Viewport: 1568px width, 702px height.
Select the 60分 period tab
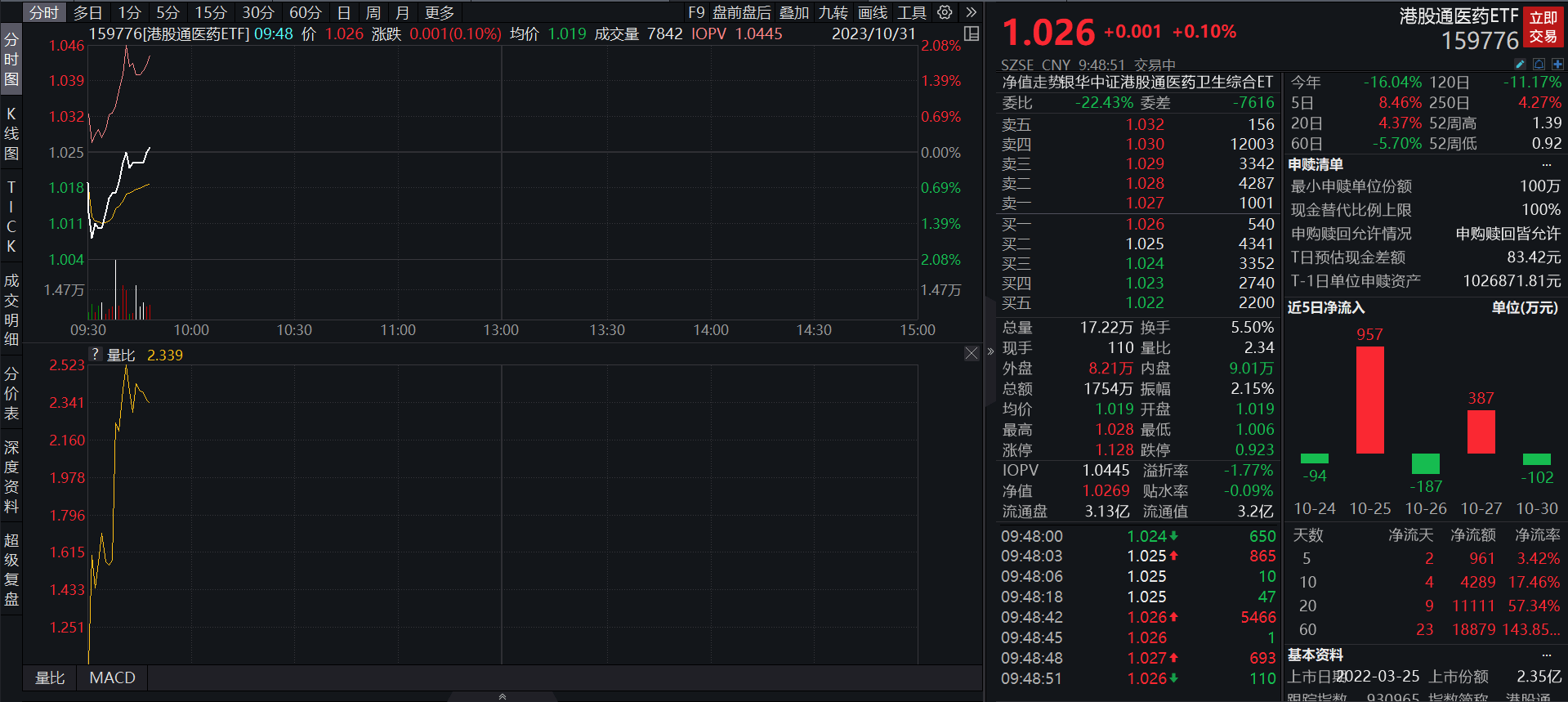coord(306,12)
